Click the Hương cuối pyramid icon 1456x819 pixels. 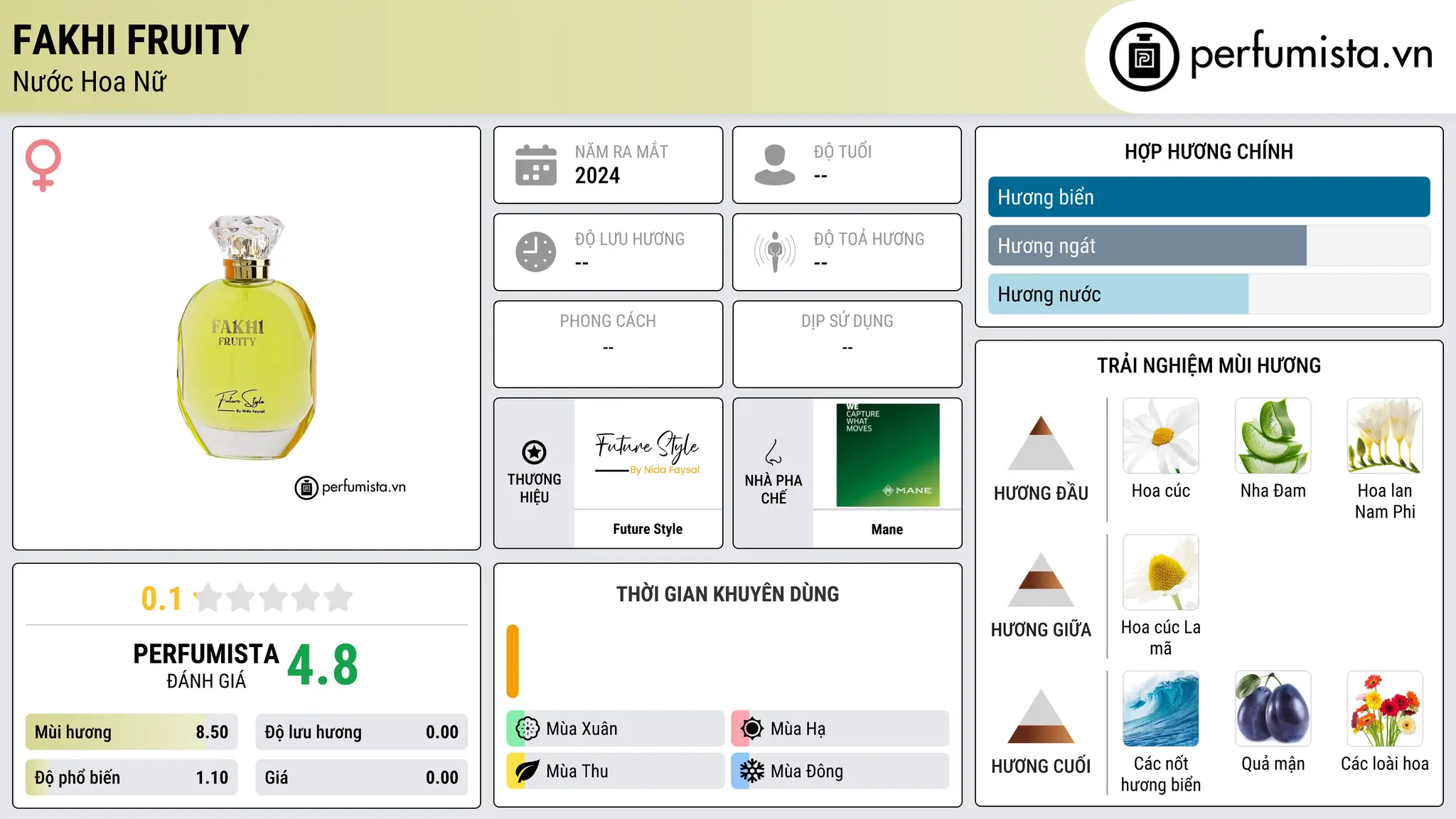(x=1041, y=716)
